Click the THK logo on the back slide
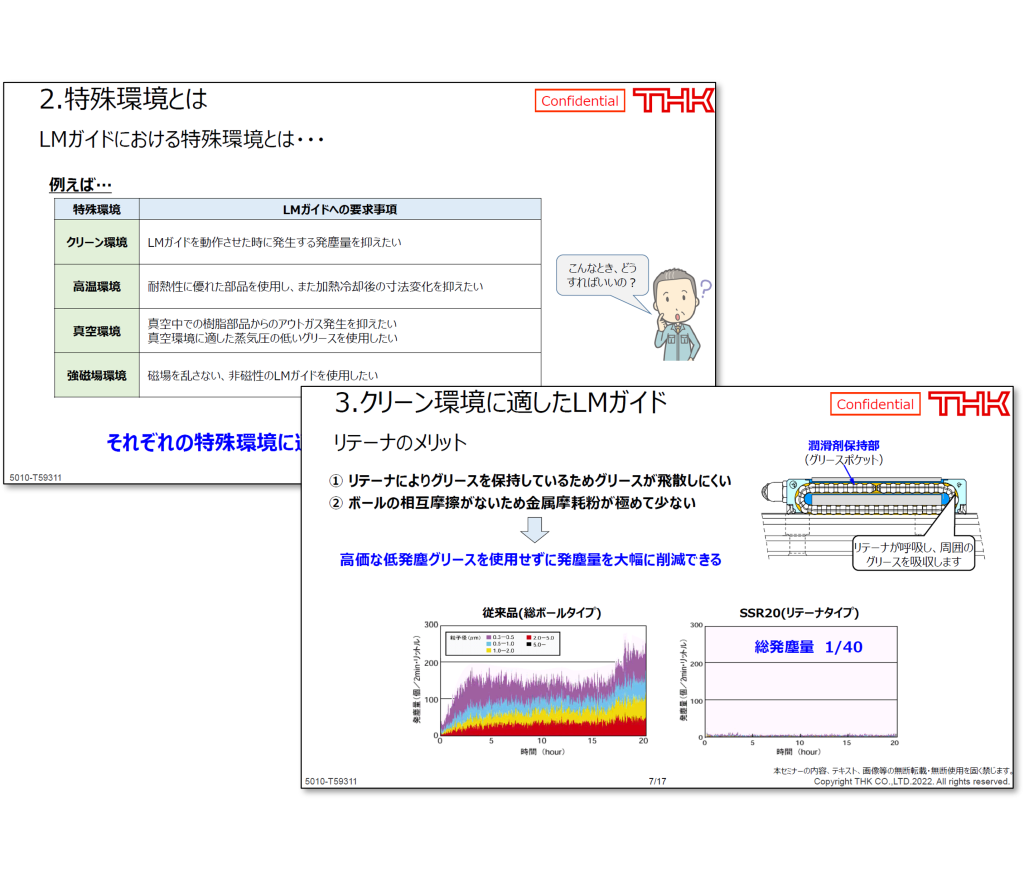Image resolution: width=1024 pixels, height=871 pixels. [673, 101]
